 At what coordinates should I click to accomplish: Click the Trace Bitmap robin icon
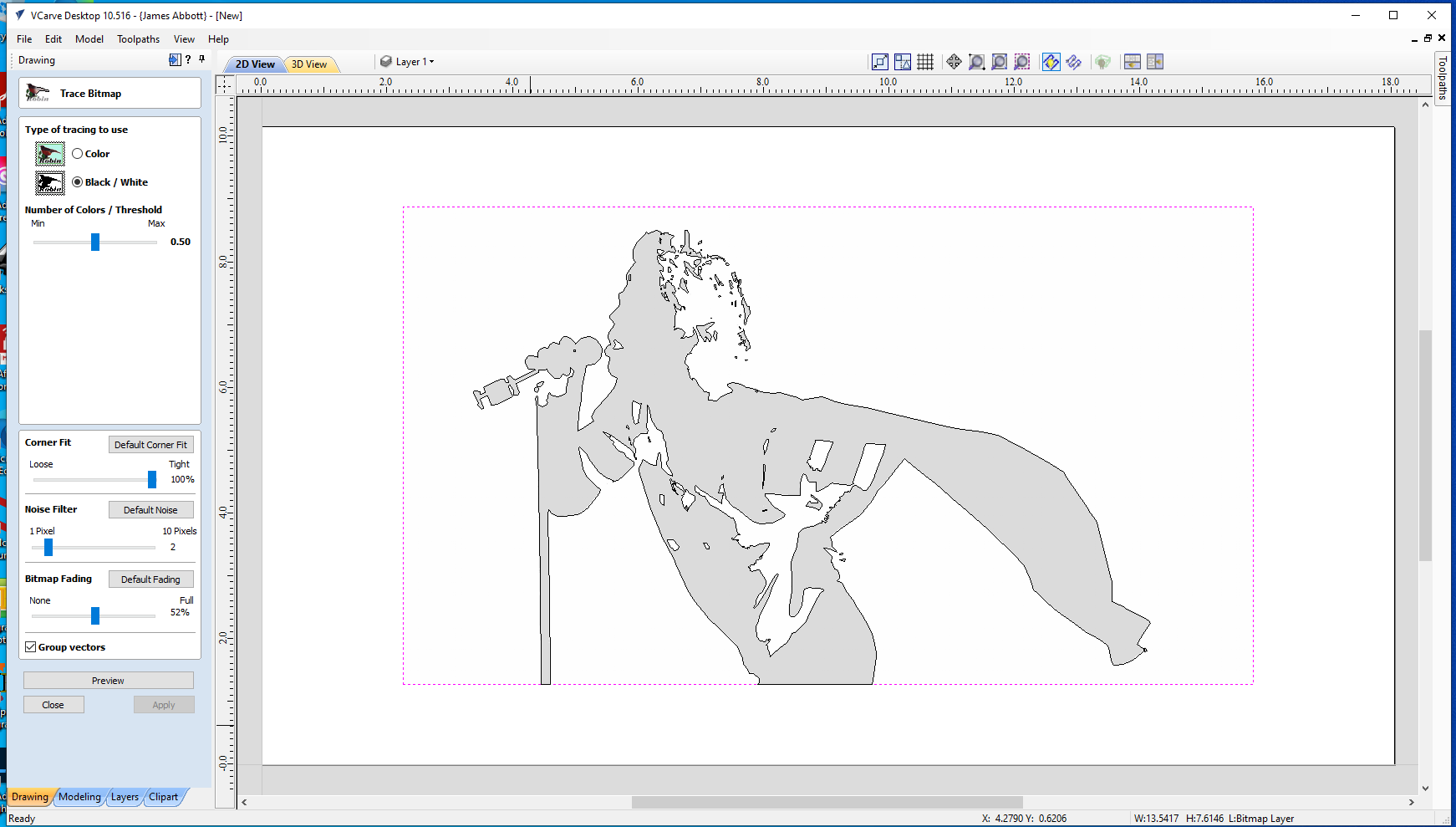38,93
